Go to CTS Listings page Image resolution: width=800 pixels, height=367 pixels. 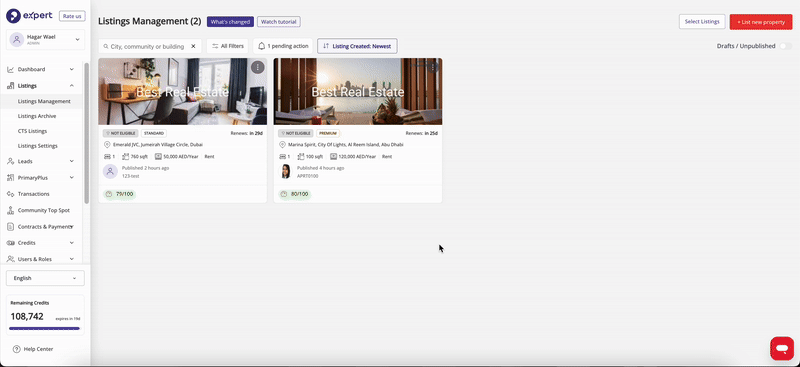[x=32, y=131]
